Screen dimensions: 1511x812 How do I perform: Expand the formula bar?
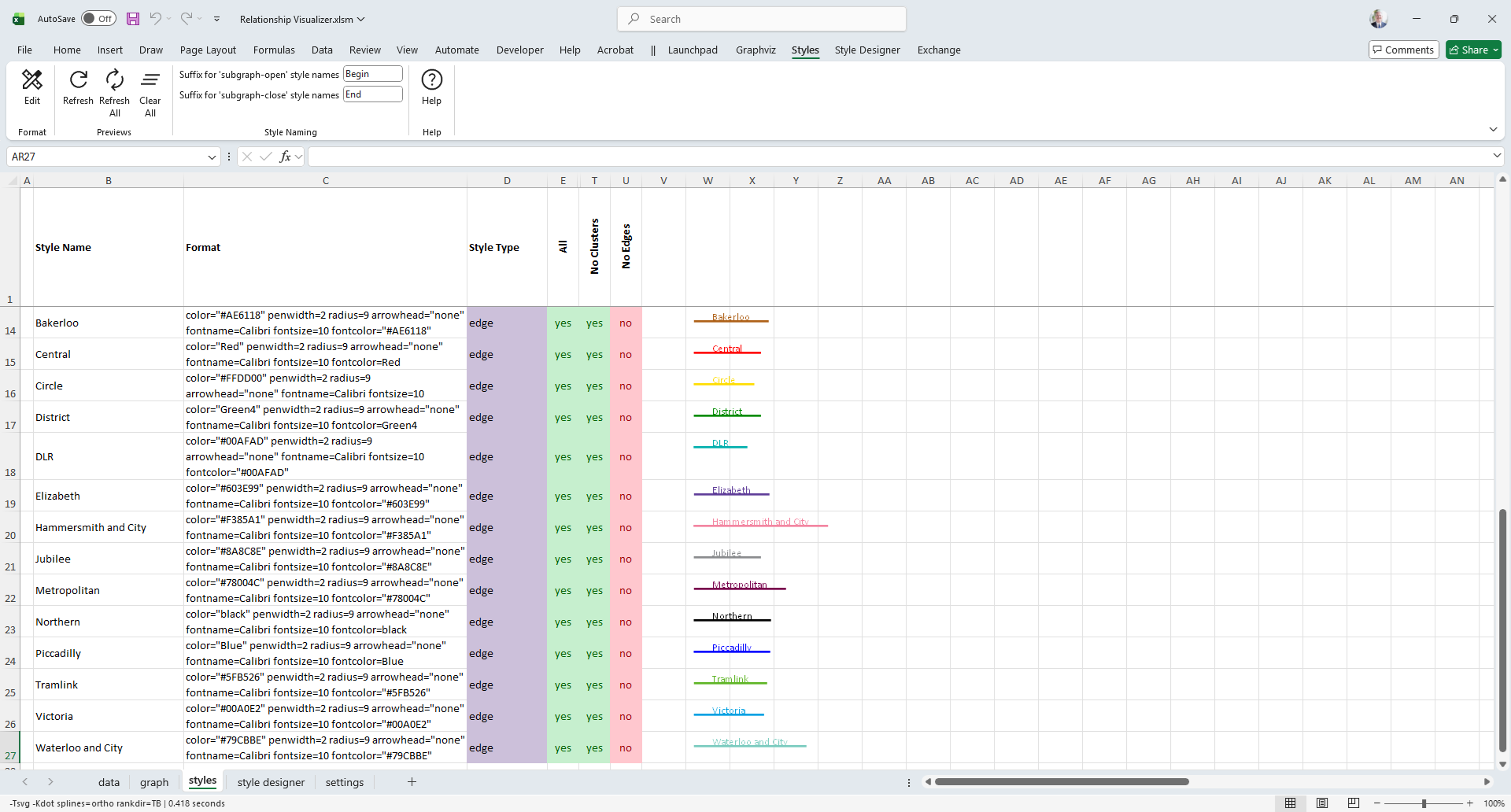click(x=1497, y=157)
